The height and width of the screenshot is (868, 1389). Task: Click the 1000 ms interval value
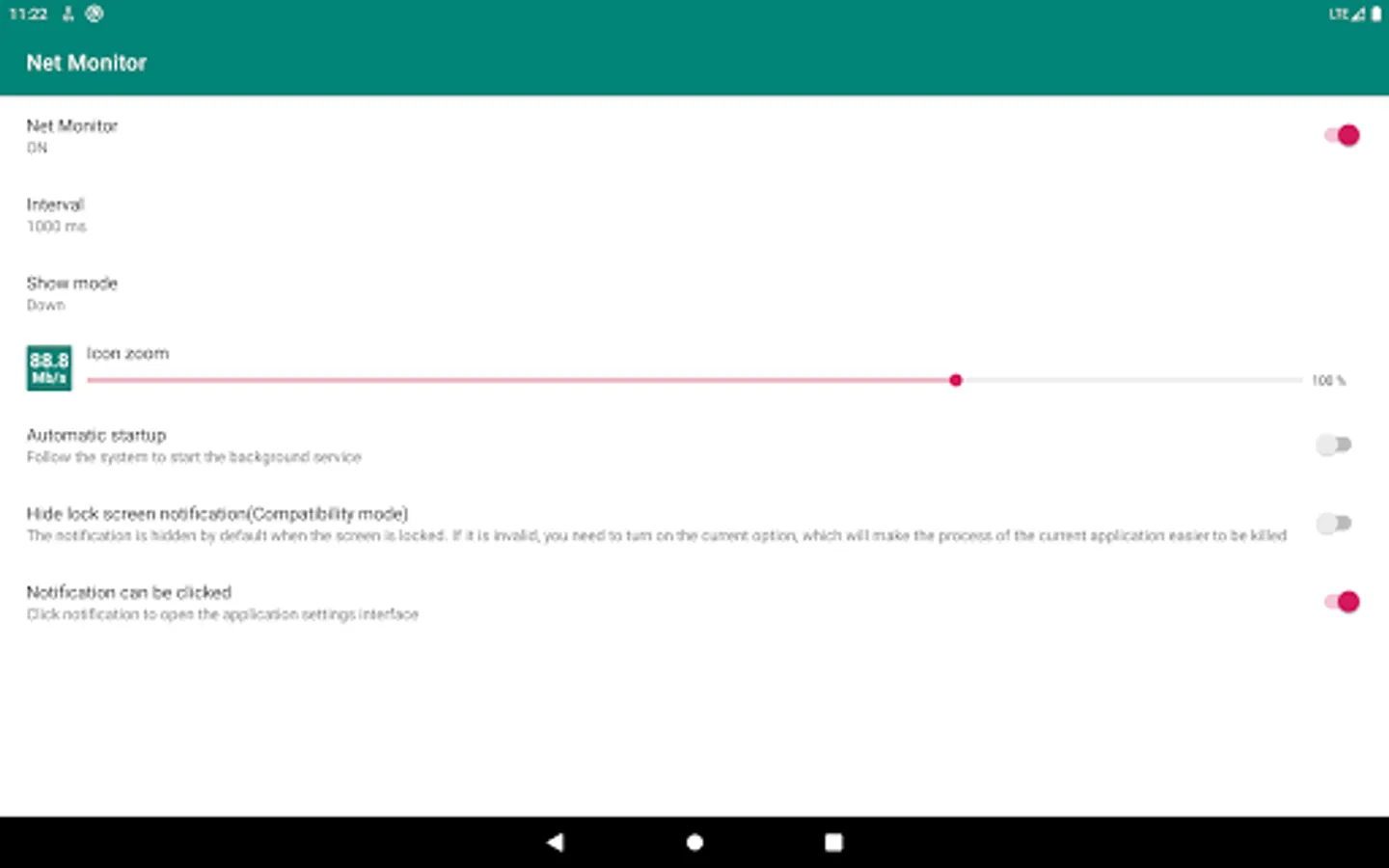56,227
